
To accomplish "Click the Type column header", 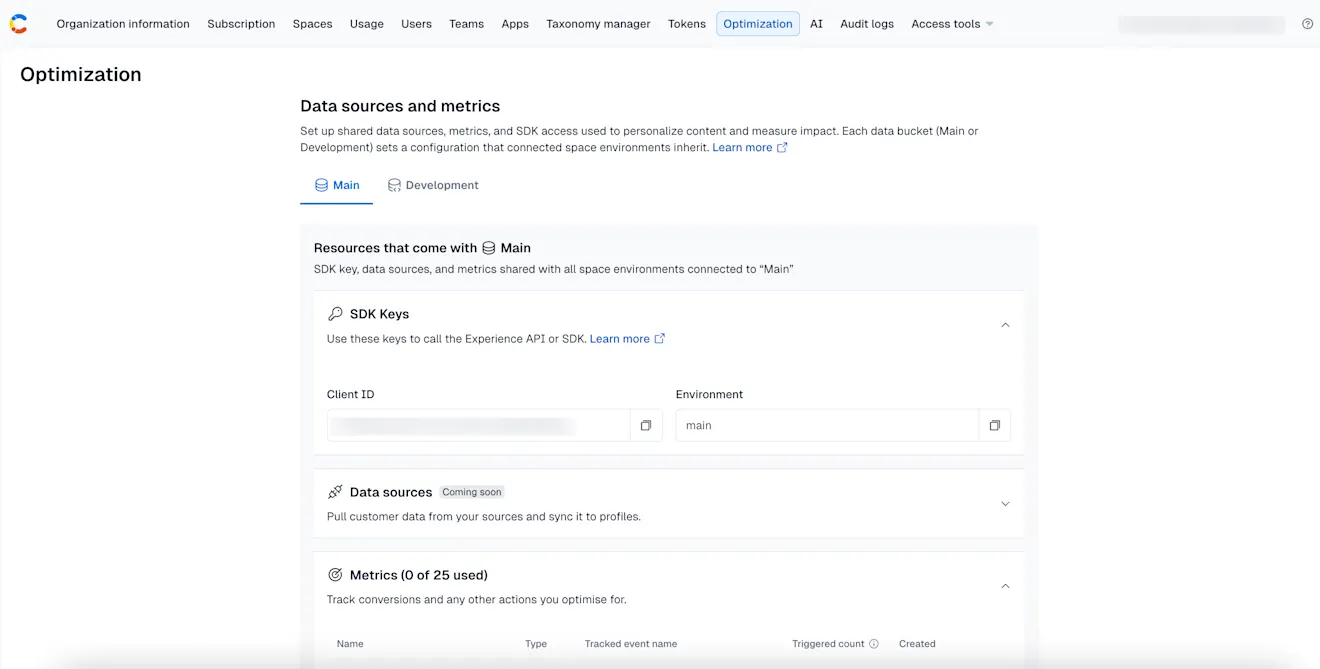I will coord(536,644).
